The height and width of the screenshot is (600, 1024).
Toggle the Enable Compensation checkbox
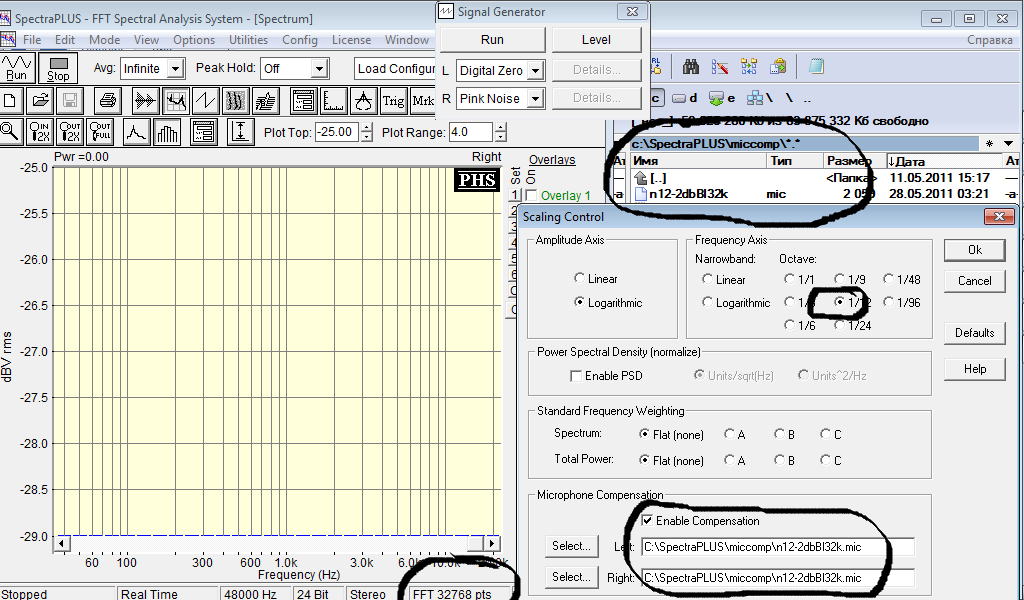point(647,520)
